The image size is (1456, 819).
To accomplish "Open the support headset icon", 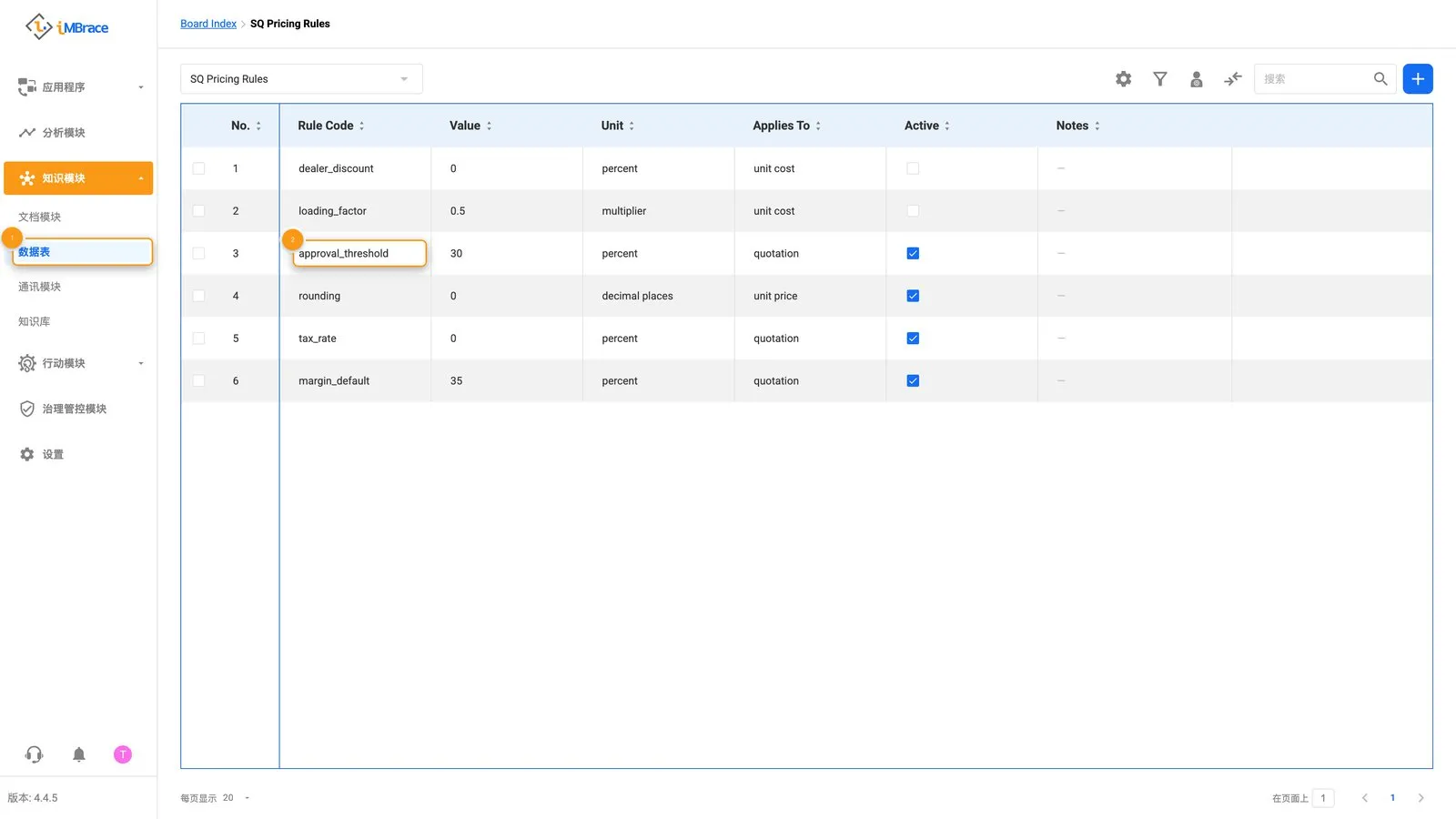I will point(34,754).
